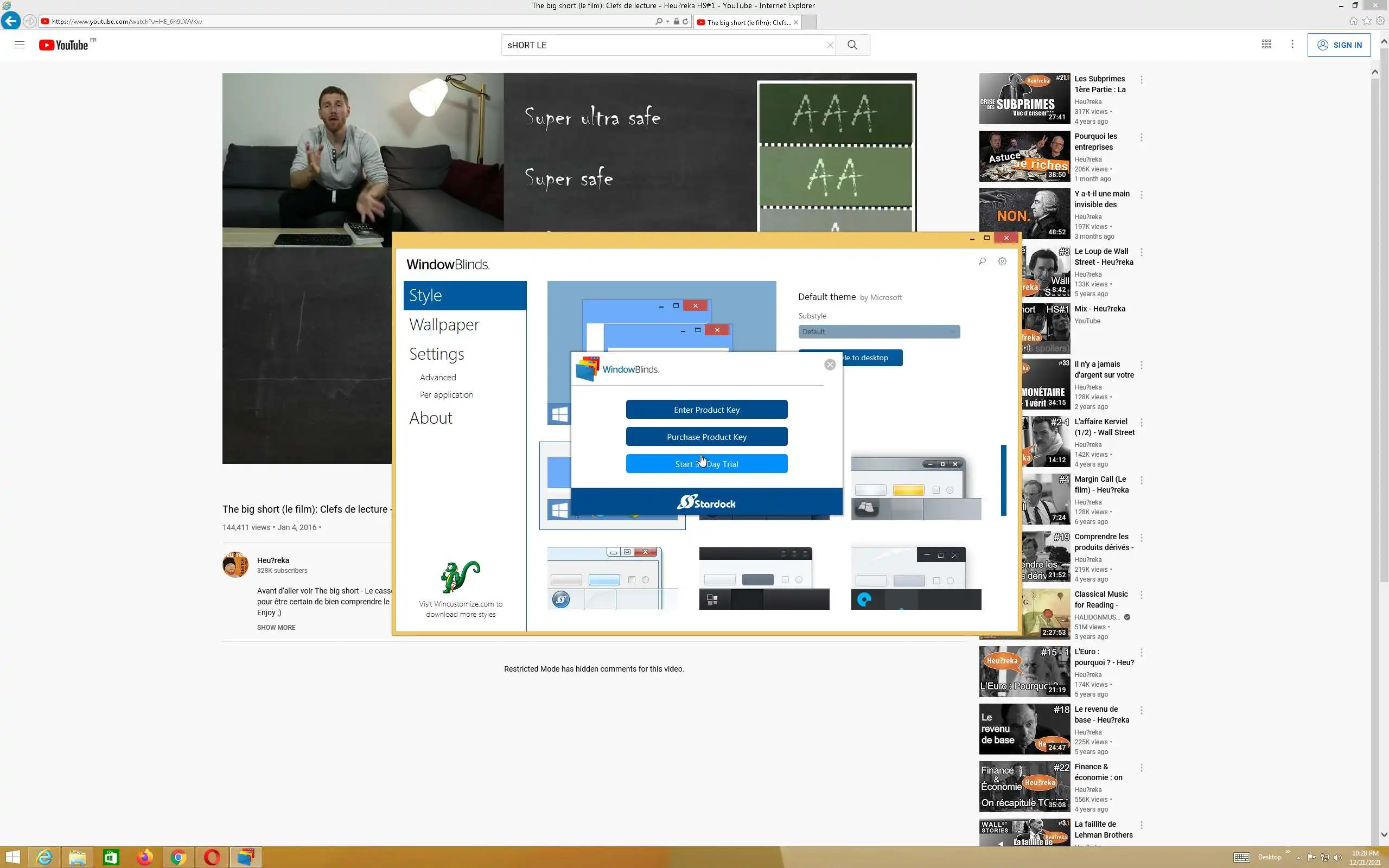Click the Enter Product Key button
Image resolution: width=1389 pixels, height=868 pixels.
point(706,410)
